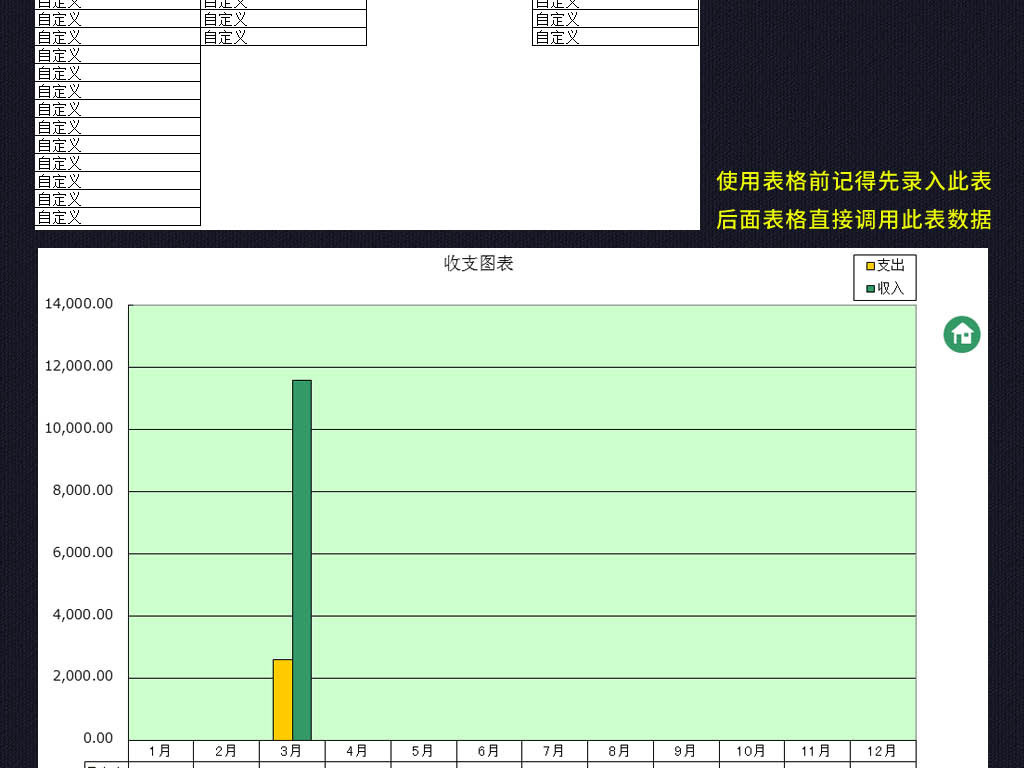Click the 2,000.00 axis value
This screenshot has width=1024, height=768.
click(83, 676)
